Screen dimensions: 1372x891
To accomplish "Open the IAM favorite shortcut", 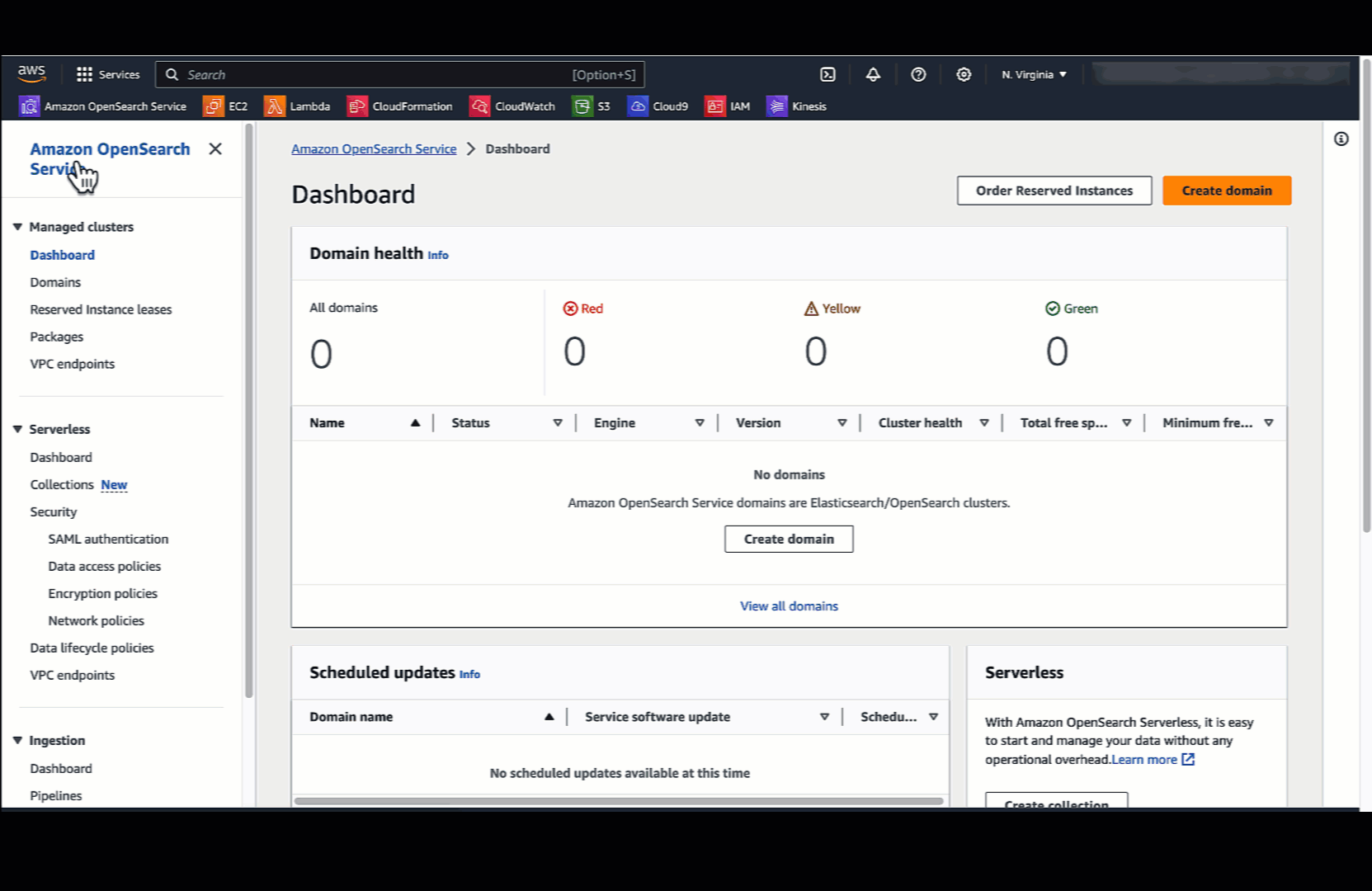I will click(x=728, y=106).
